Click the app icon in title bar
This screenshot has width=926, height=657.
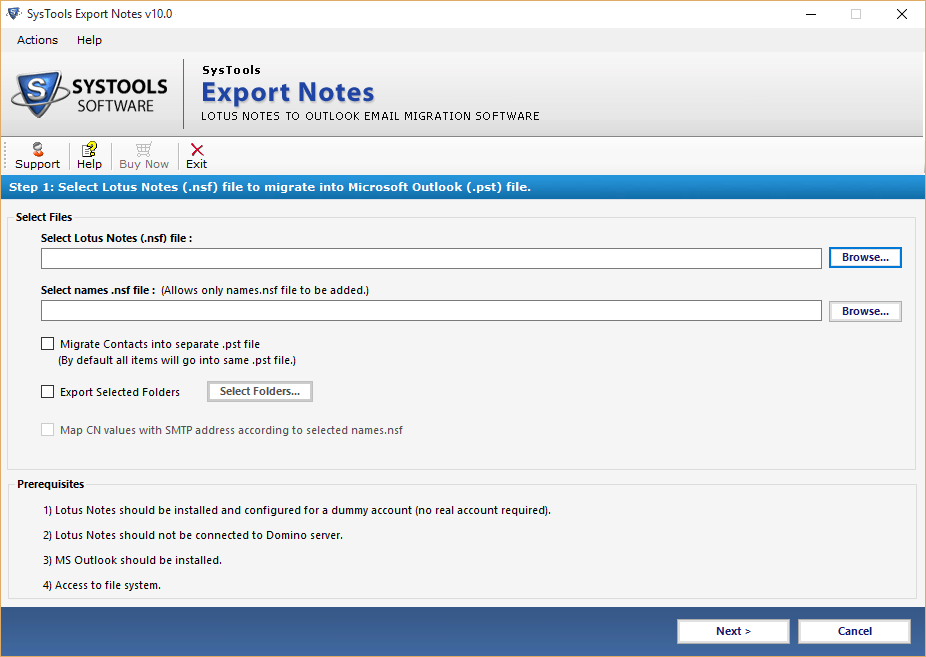coord(14,14)
